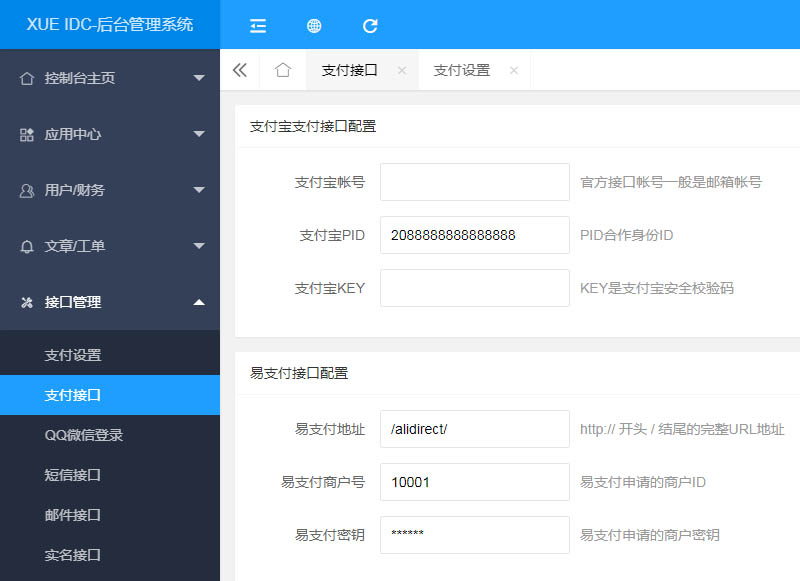
Task: Click the 支付宝帐号 field label
Action: [330, 182]
